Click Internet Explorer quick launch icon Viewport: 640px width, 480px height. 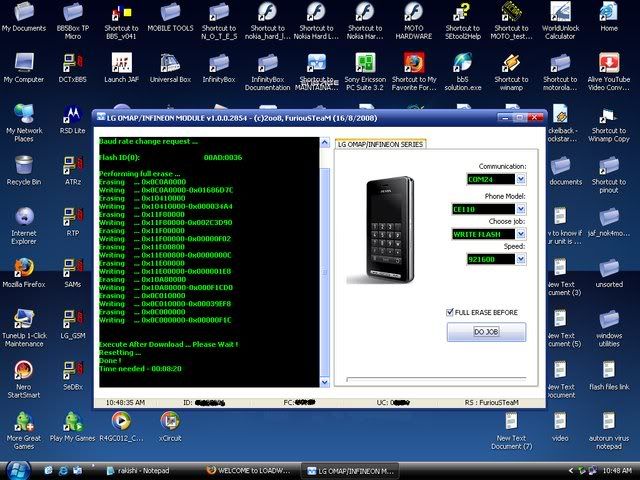pyautogui.click(x=63, y=471)
